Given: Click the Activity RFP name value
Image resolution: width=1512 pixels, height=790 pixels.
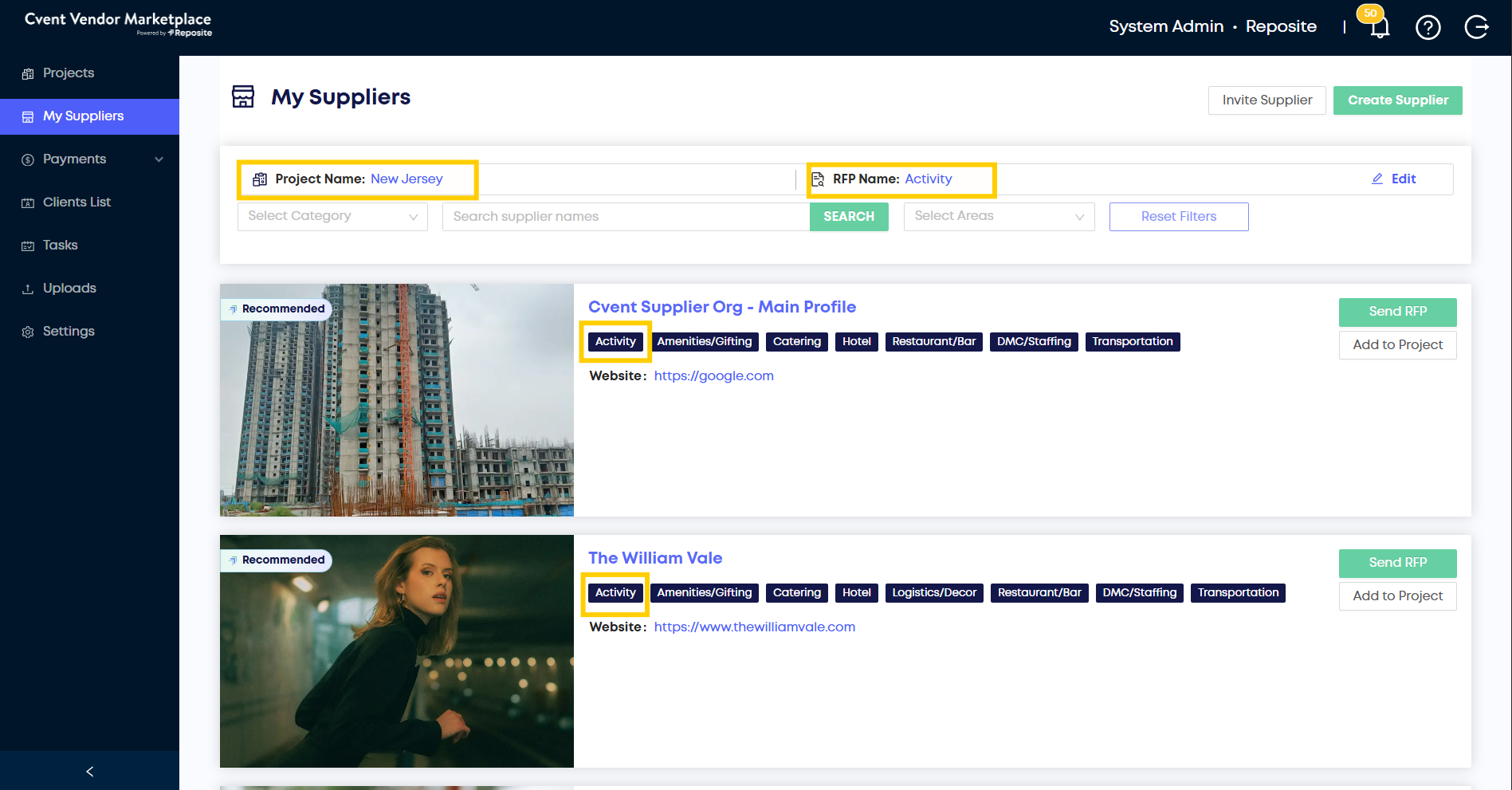Looking at the screenshot, I should pos(929,179).
